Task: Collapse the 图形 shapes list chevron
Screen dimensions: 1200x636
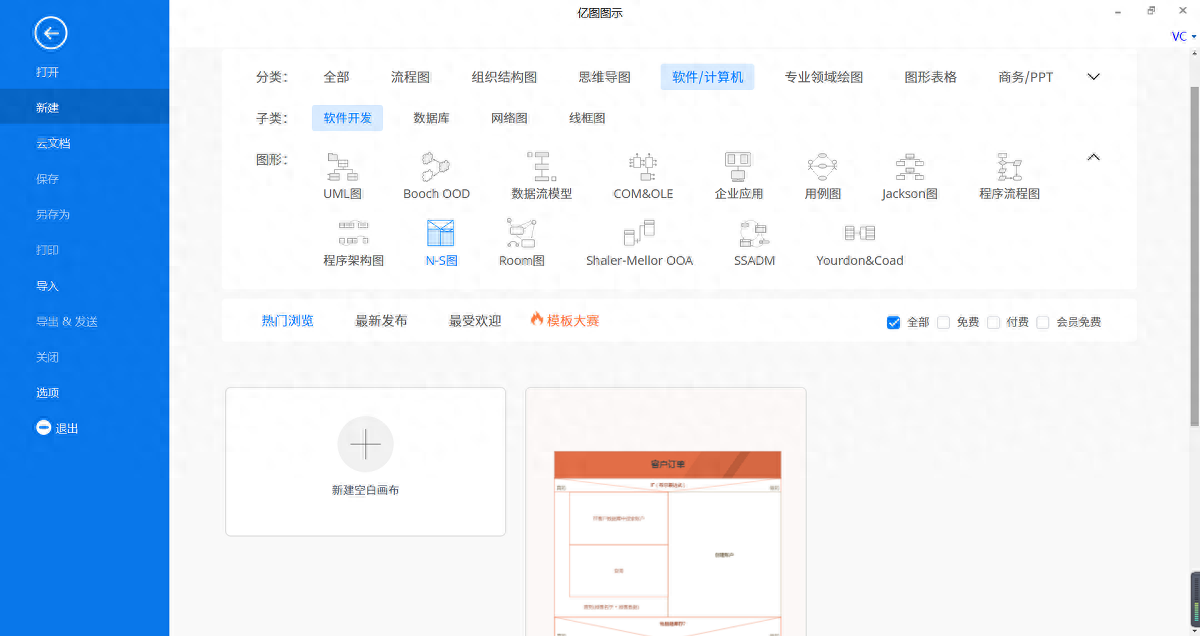Action: pyautogui.click(x=1093, y=157)
